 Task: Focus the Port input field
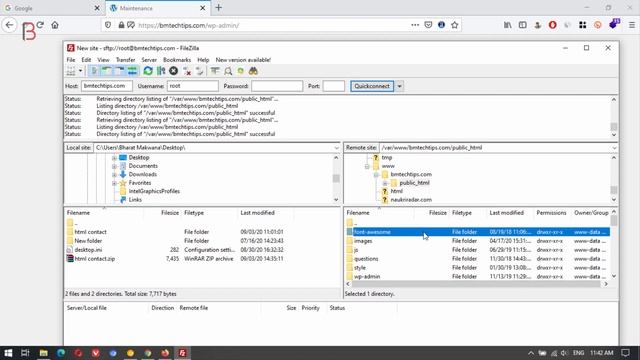pos(333,86)
